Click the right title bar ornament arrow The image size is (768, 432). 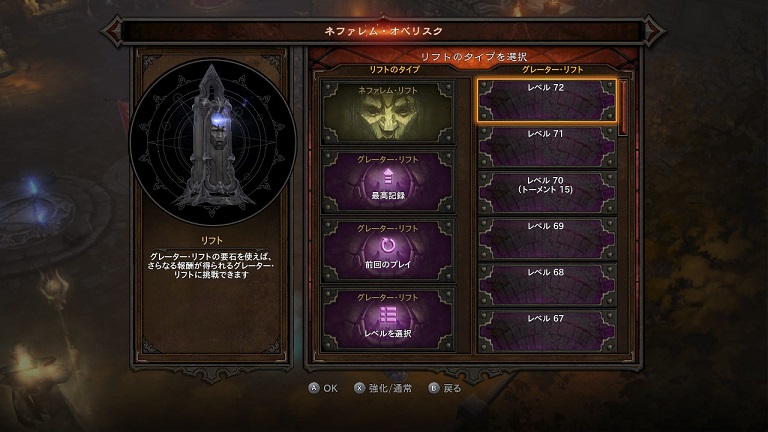click(653, 31)
